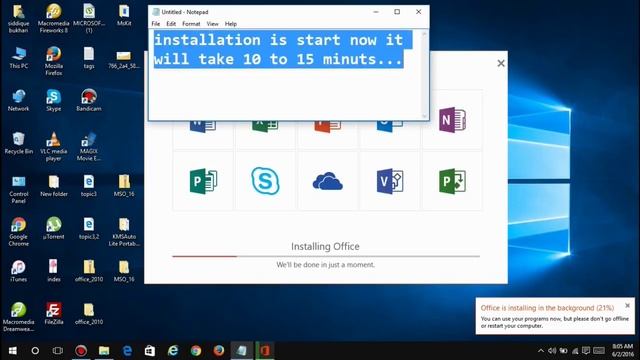Select the FileZilla desktop shortcut
This screenshot has height=360, width=640.
pyautogui.click(x=53, y=313)
